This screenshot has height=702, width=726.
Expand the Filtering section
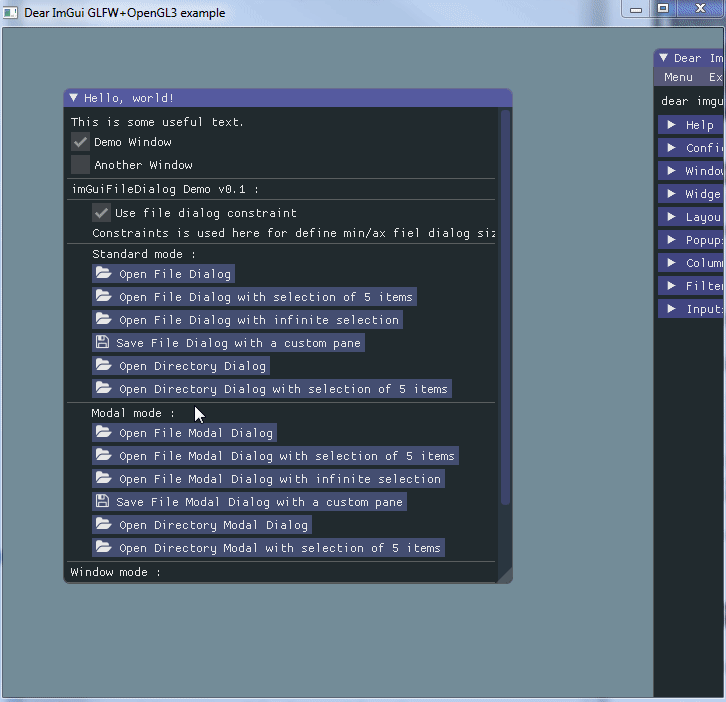click(x=692, y=286)
